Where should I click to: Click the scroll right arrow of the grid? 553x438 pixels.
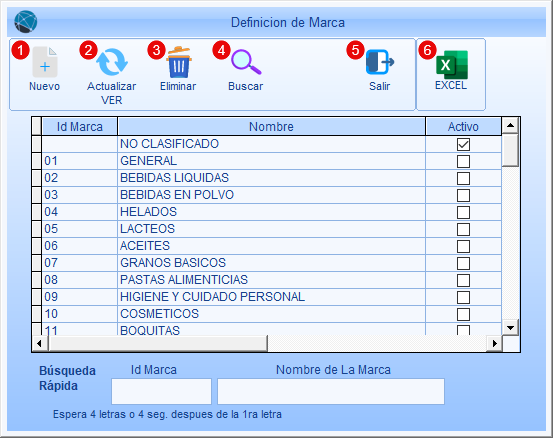[x=494, y=343]
